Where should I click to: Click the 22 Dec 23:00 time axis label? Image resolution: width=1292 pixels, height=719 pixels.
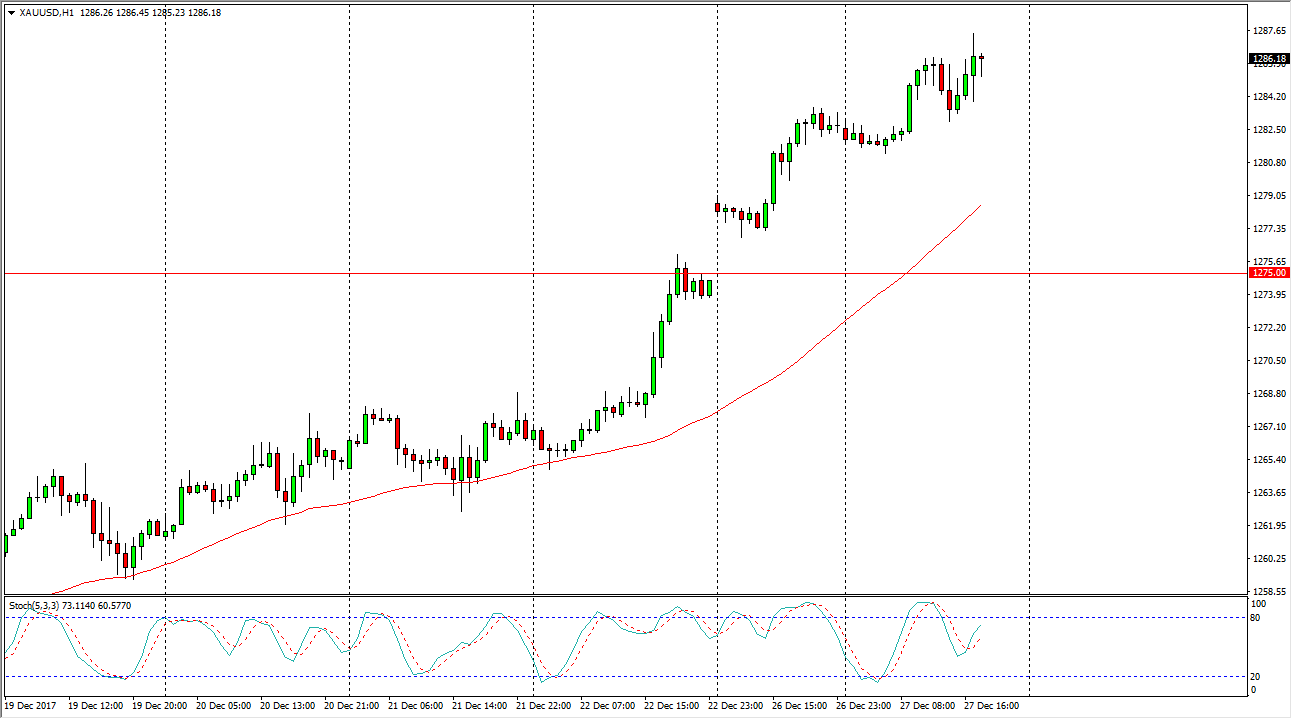[x=736, y=705]
